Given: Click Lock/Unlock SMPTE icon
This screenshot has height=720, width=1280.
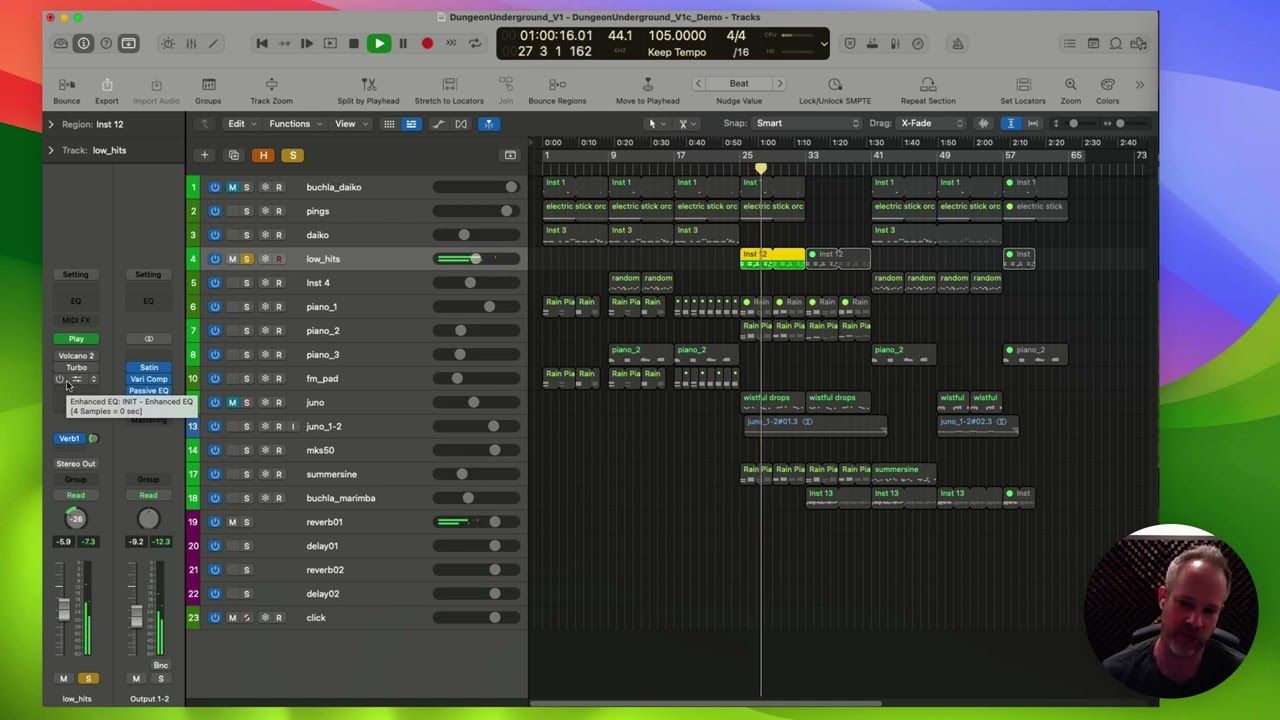Looking at the screenshot, I should click(x=835, y=85).
